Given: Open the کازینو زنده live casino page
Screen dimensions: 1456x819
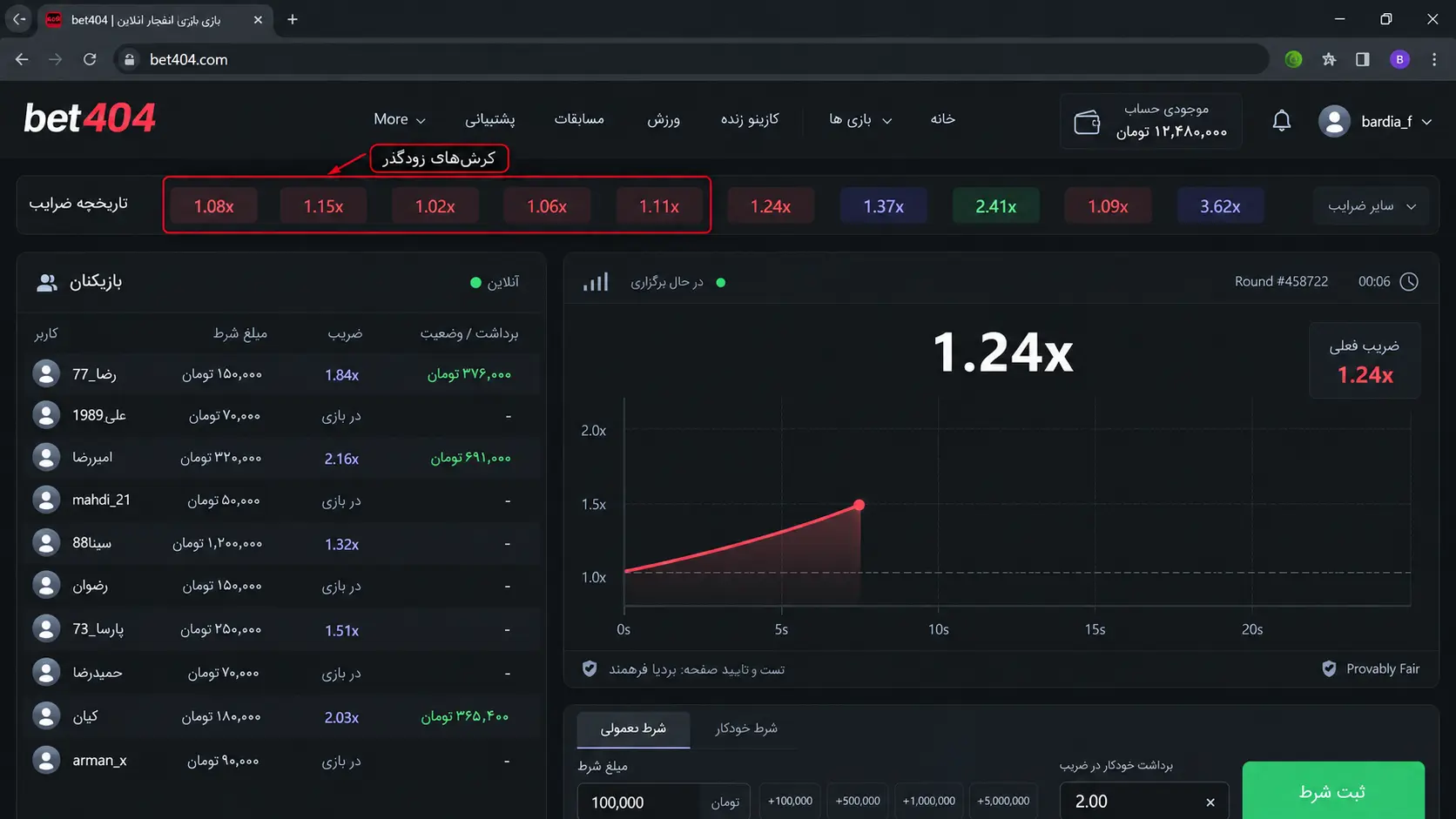Looking at the screenshot, I should (x=750, y=118).
